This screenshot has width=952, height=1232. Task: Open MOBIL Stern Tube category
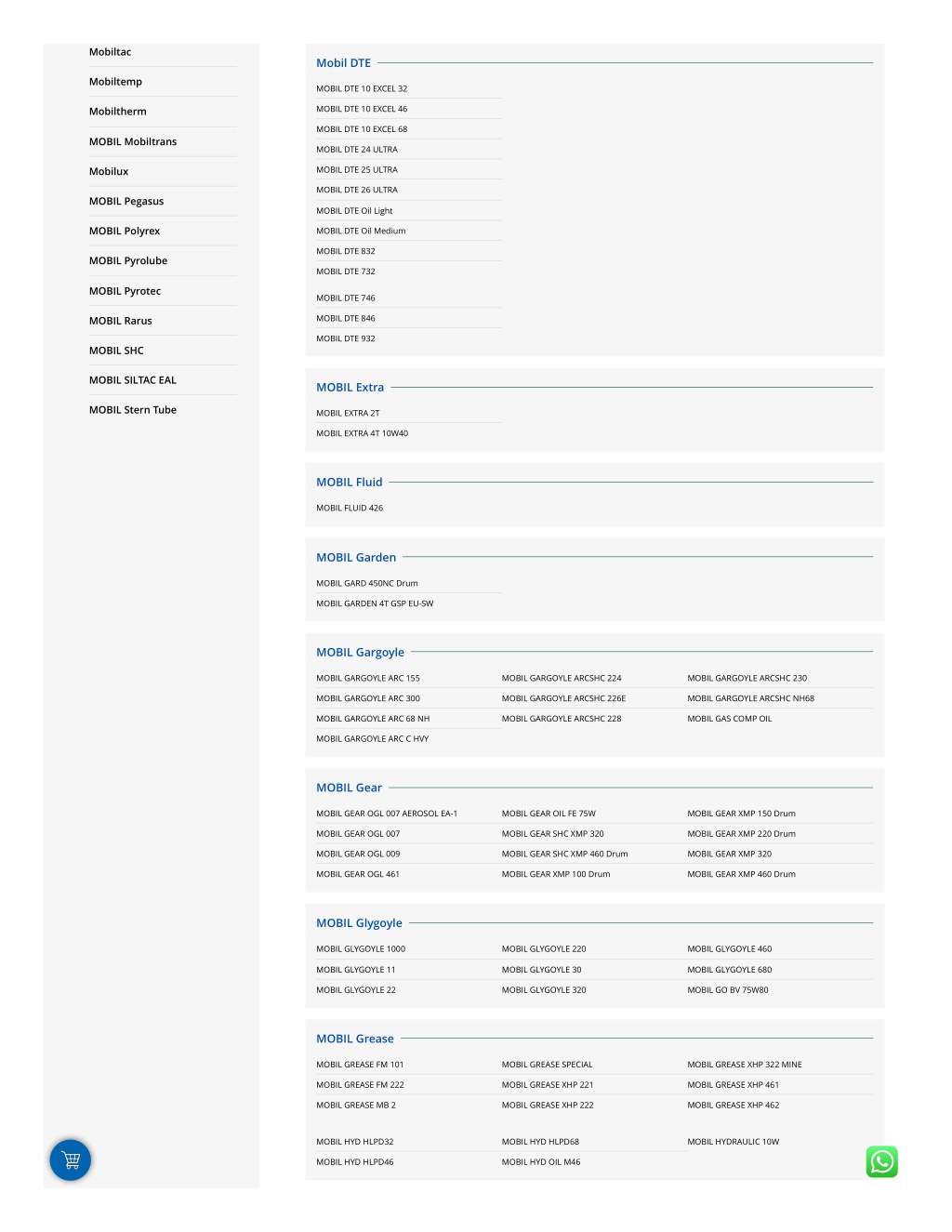(133, 410)
